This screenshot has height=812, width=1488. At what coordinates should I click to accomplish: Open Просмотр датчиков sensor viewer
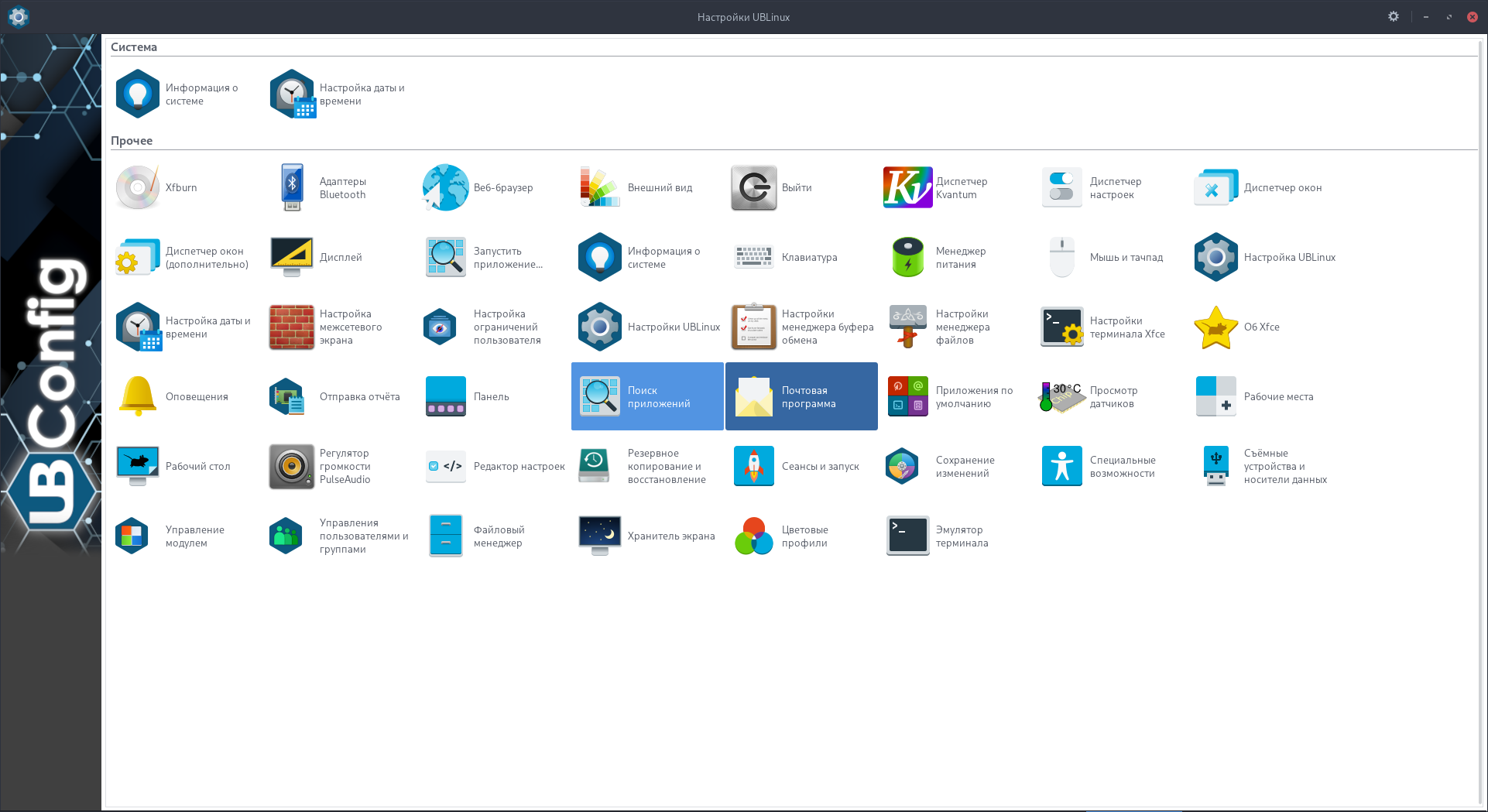point(1109,396)
